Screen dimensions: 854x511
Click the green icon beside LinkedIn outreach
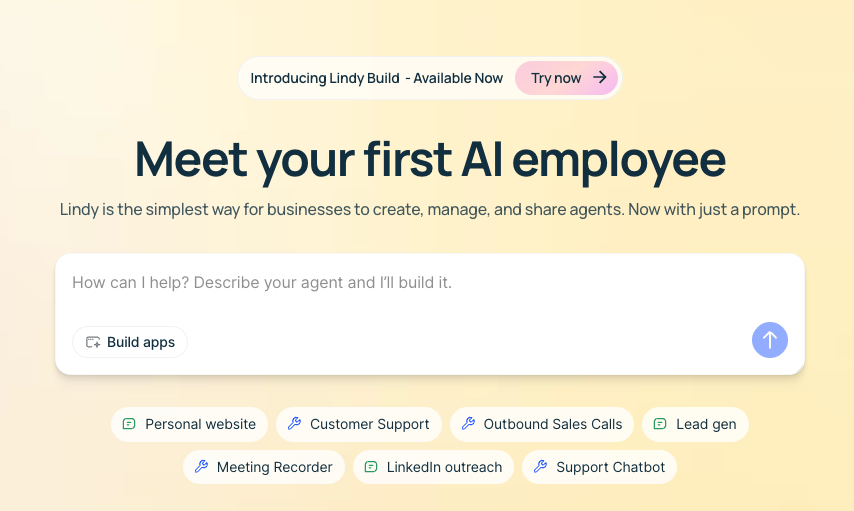tap(371, 466)
